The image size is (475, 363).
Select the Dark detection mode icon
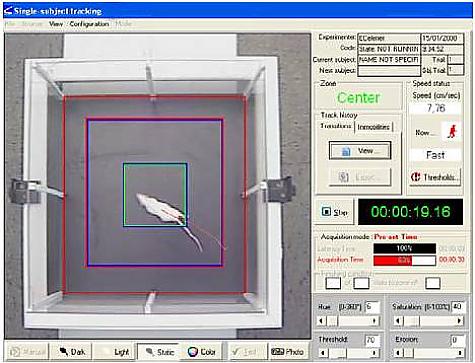point(73,352)
